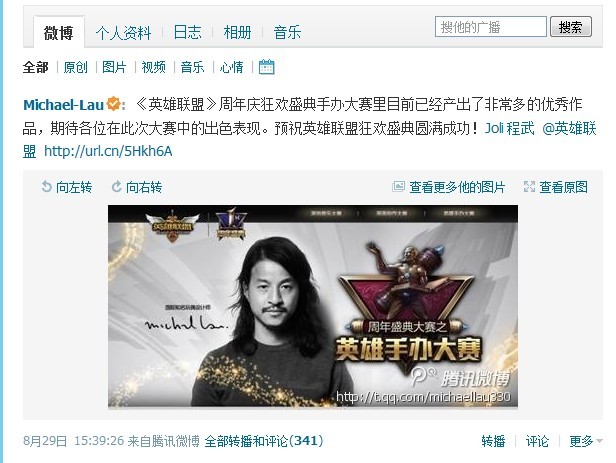Filter posts by 心情
This screenshot has width=616, height=463.
[231, 67]
